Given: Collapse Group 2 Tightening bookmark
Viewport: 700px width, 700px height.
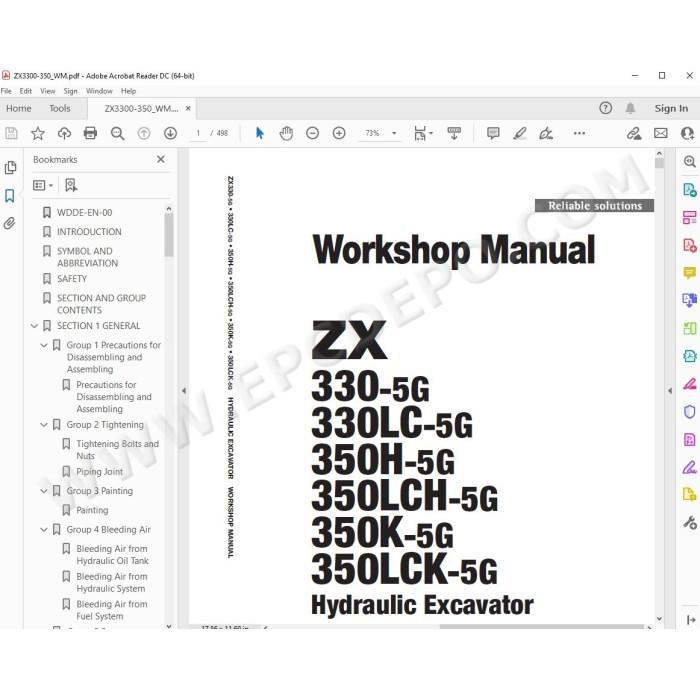Looking at the screenshot, I should 44,425.
